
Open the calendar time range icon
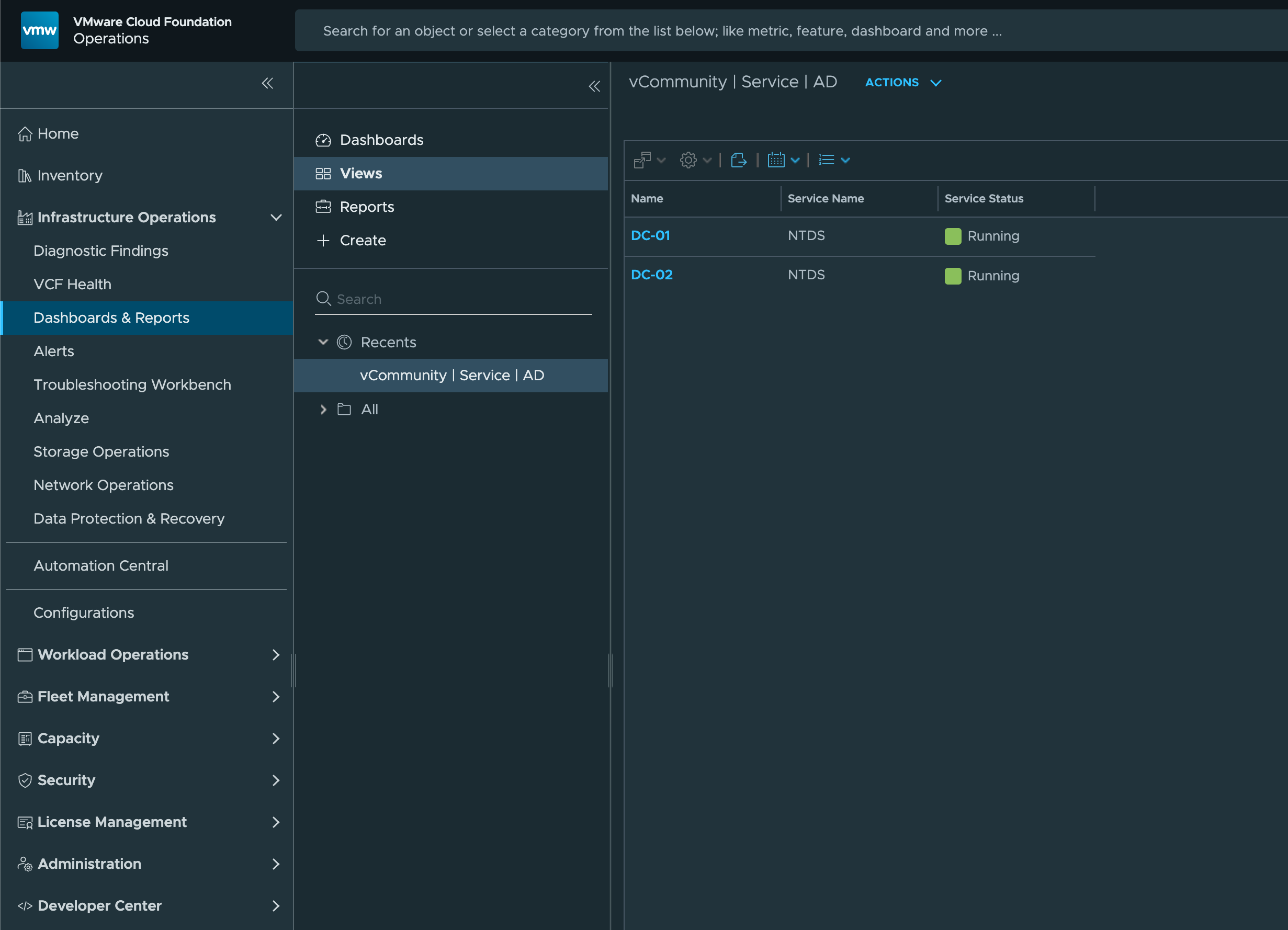tap(776, 160)
